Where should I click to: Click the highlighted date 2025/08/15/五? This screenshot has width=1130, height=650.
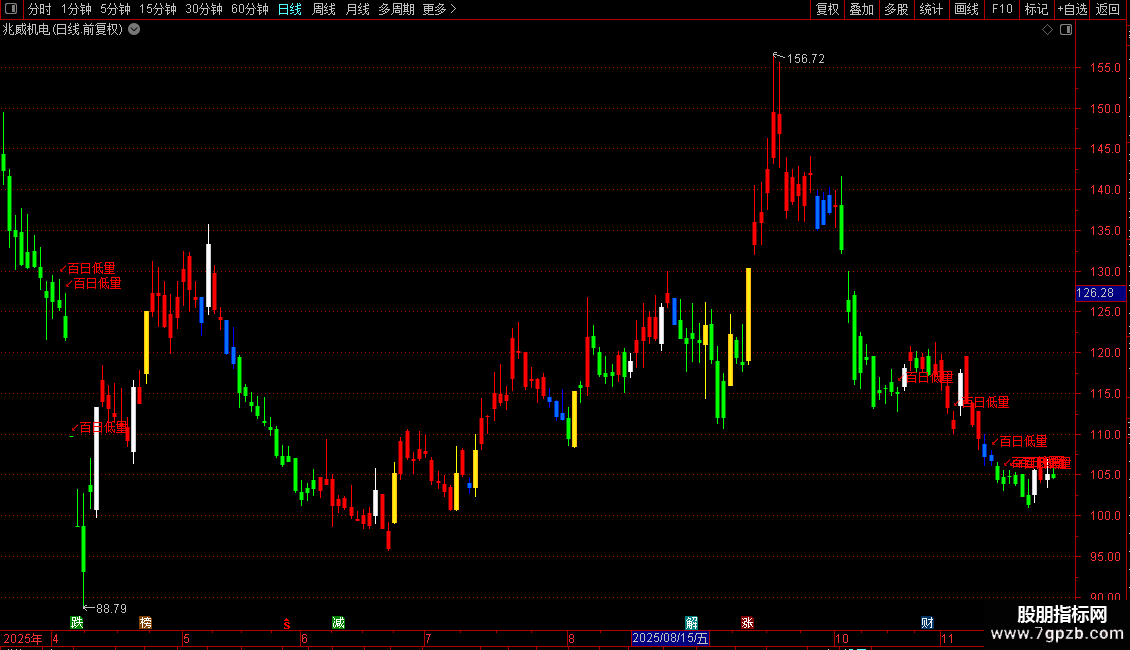[670, 638]
